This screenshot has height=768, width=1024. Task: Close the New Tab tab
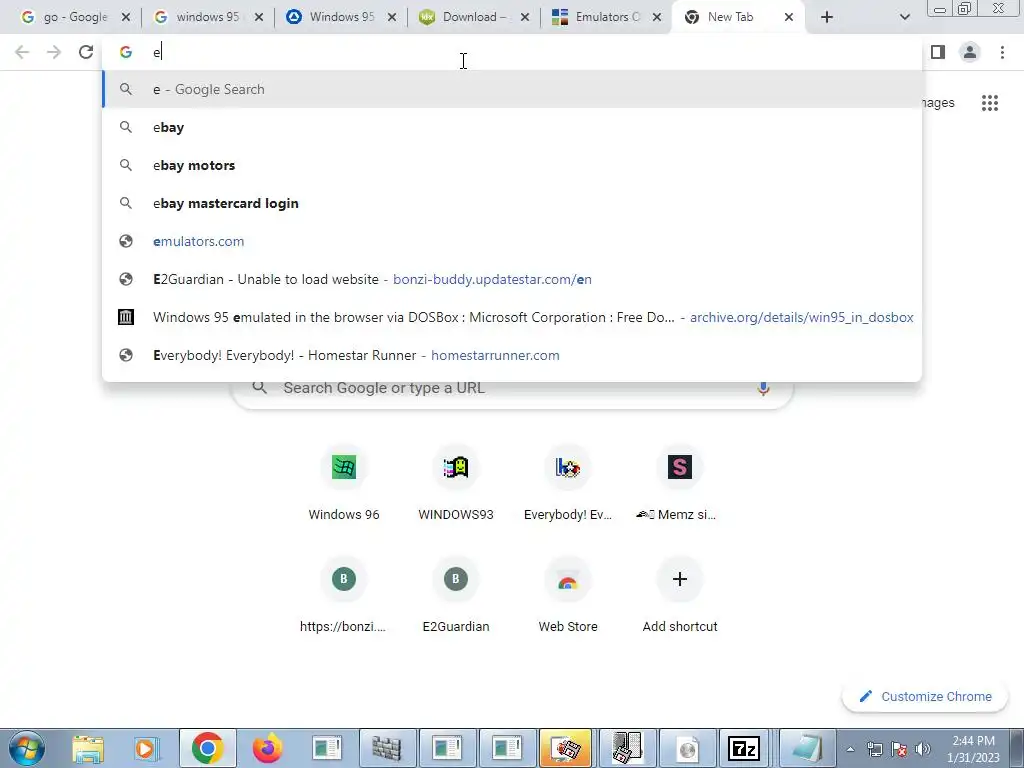coord(789,17)
